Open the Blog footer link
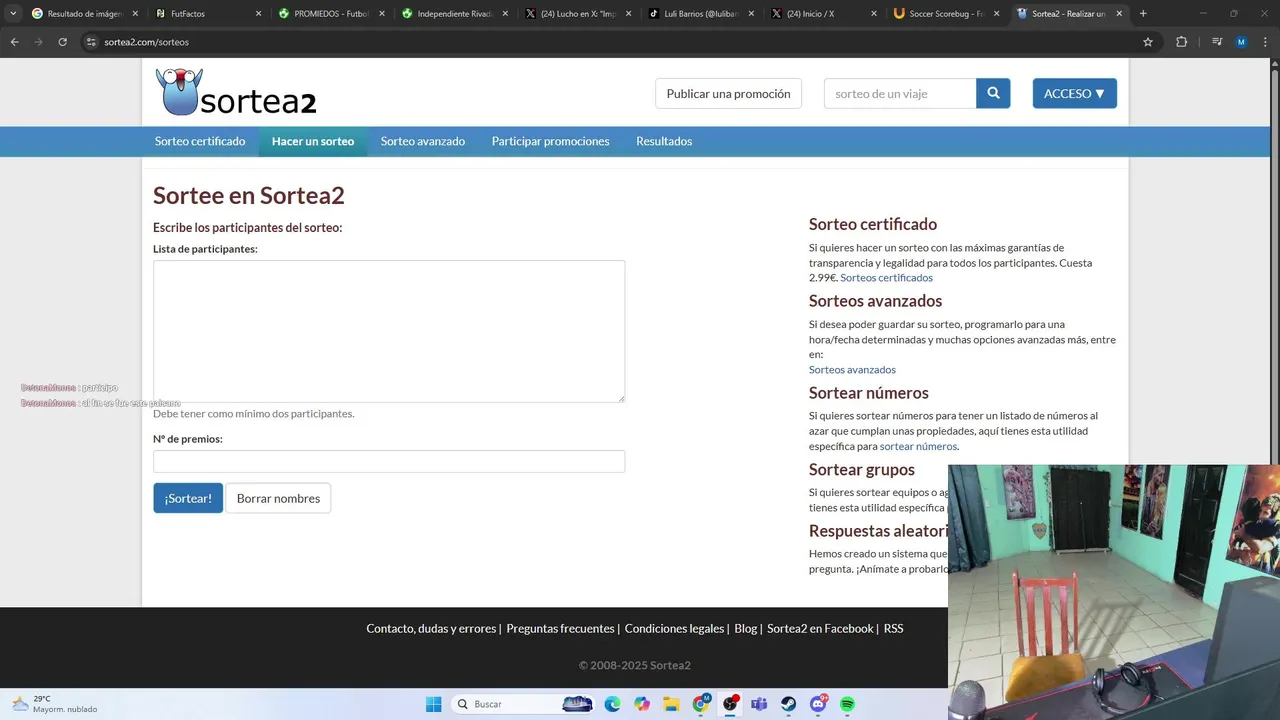Image resolution: width=1280 pixels, height=720 pixels. coord(745,629)
